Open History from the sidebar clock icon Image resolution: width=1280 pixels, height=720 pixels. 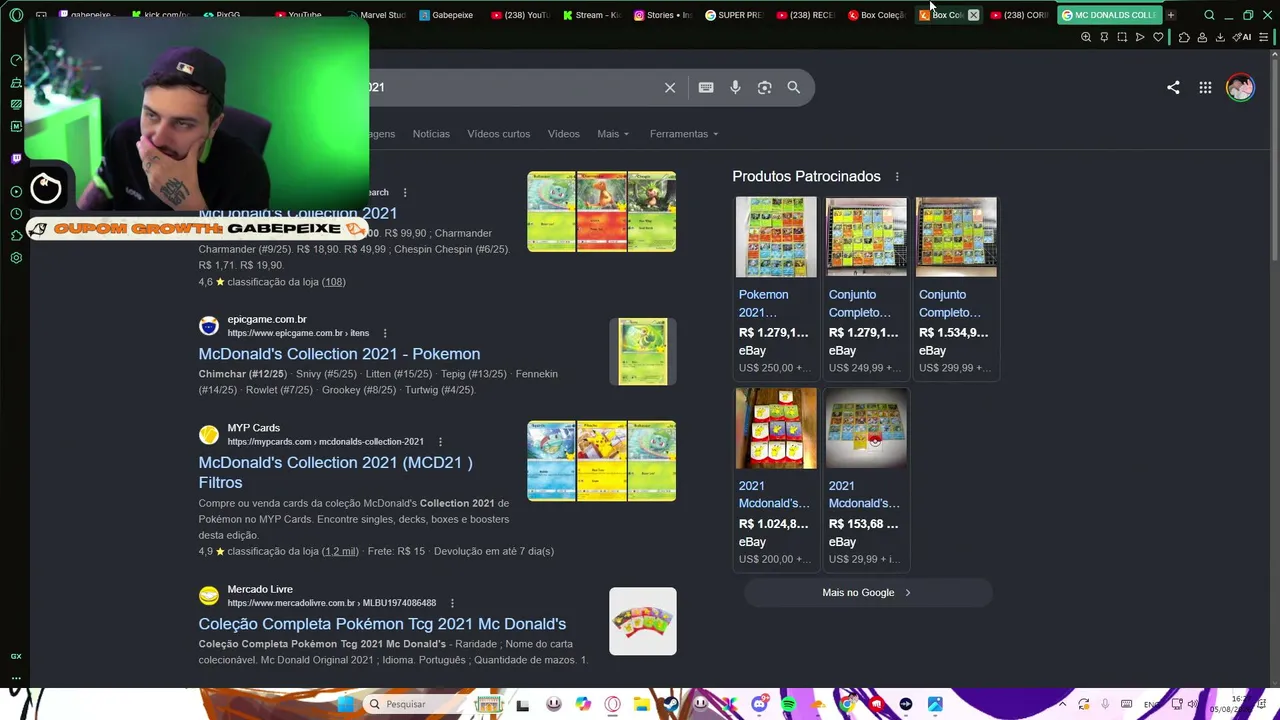tap(16, 214)
